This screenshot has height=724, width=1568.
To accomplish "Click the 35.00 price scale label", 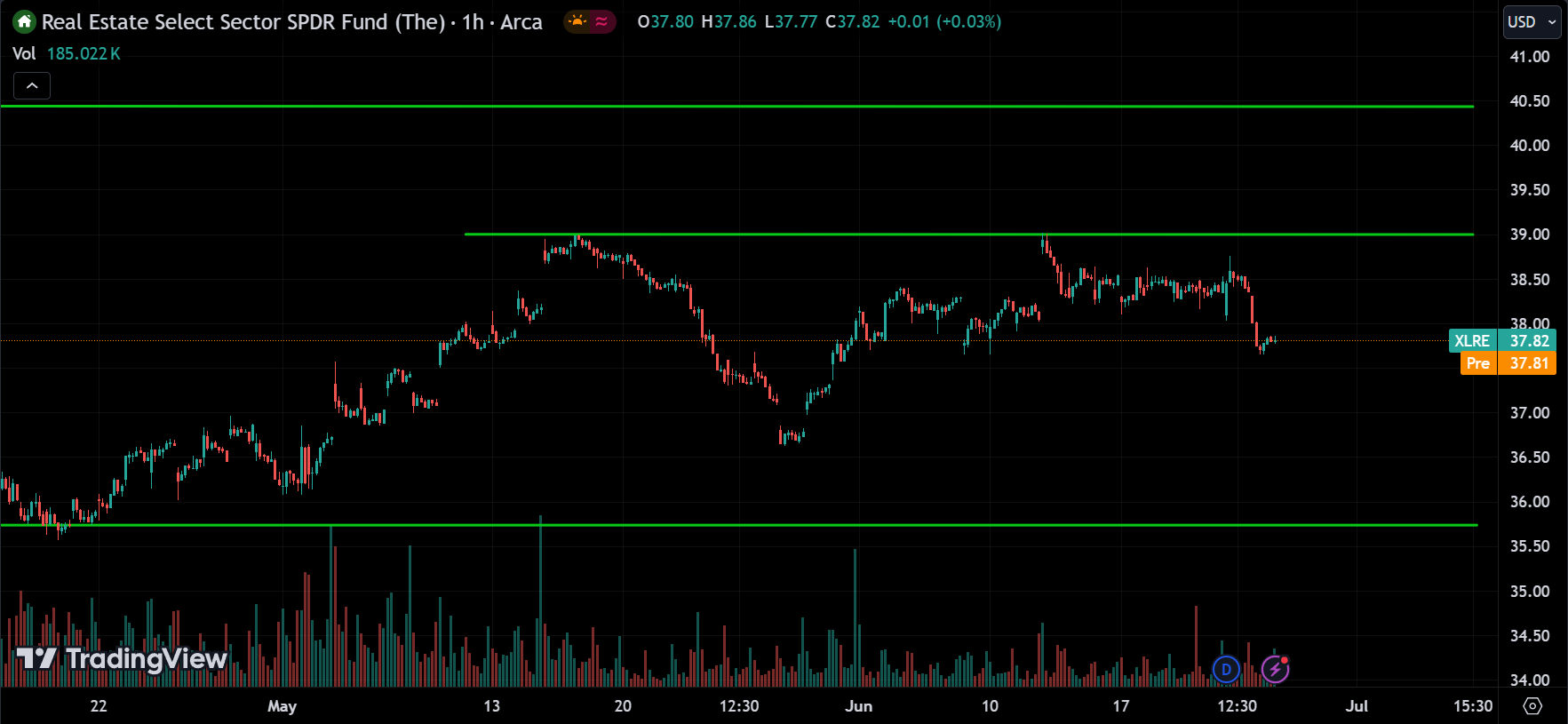I will pos(1530,592).
